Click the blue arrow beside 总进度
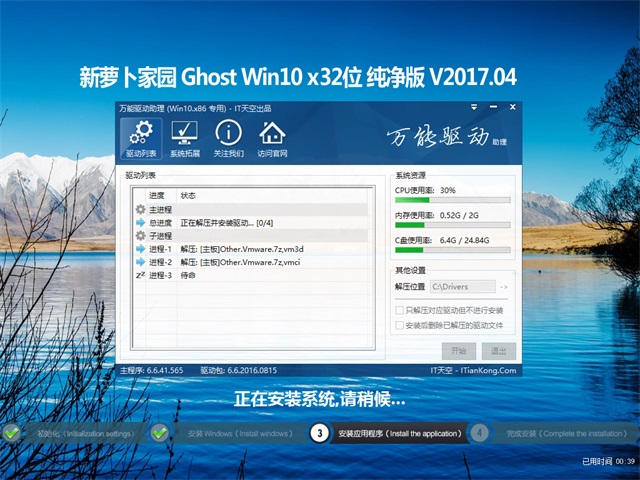This screenshot has height=480, width=640. click(140, 222)
